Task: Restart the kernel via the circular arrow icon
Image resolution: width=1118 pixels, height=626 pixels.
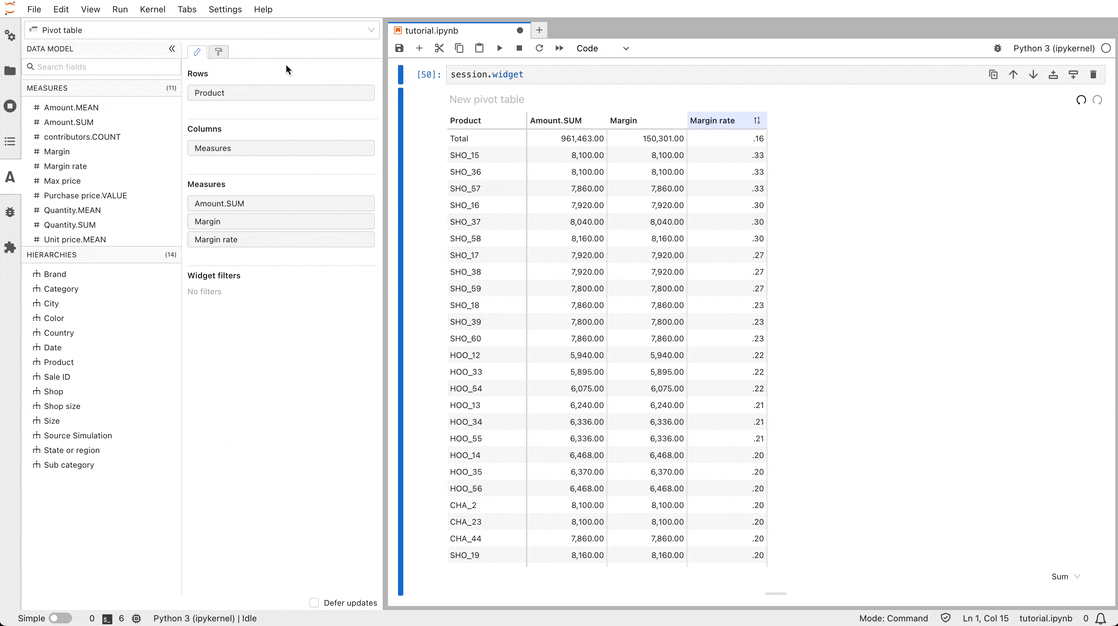Action: pos(539,48)
